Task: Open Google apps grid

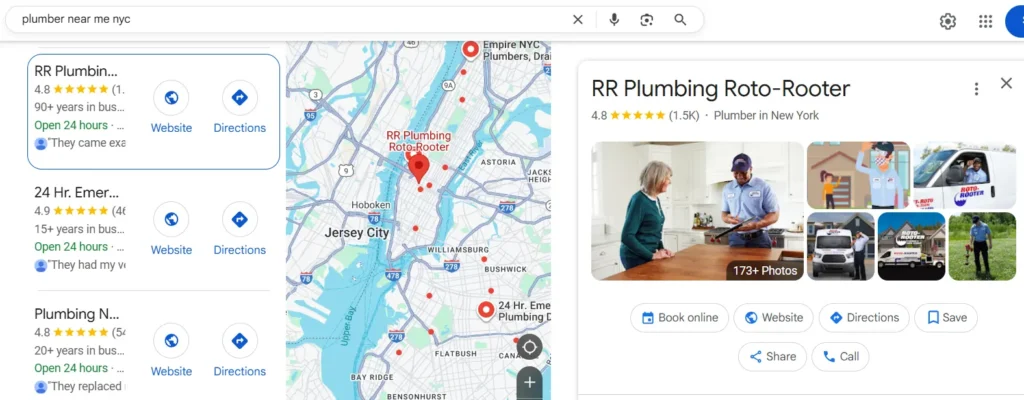Action: tap(985, 22)
